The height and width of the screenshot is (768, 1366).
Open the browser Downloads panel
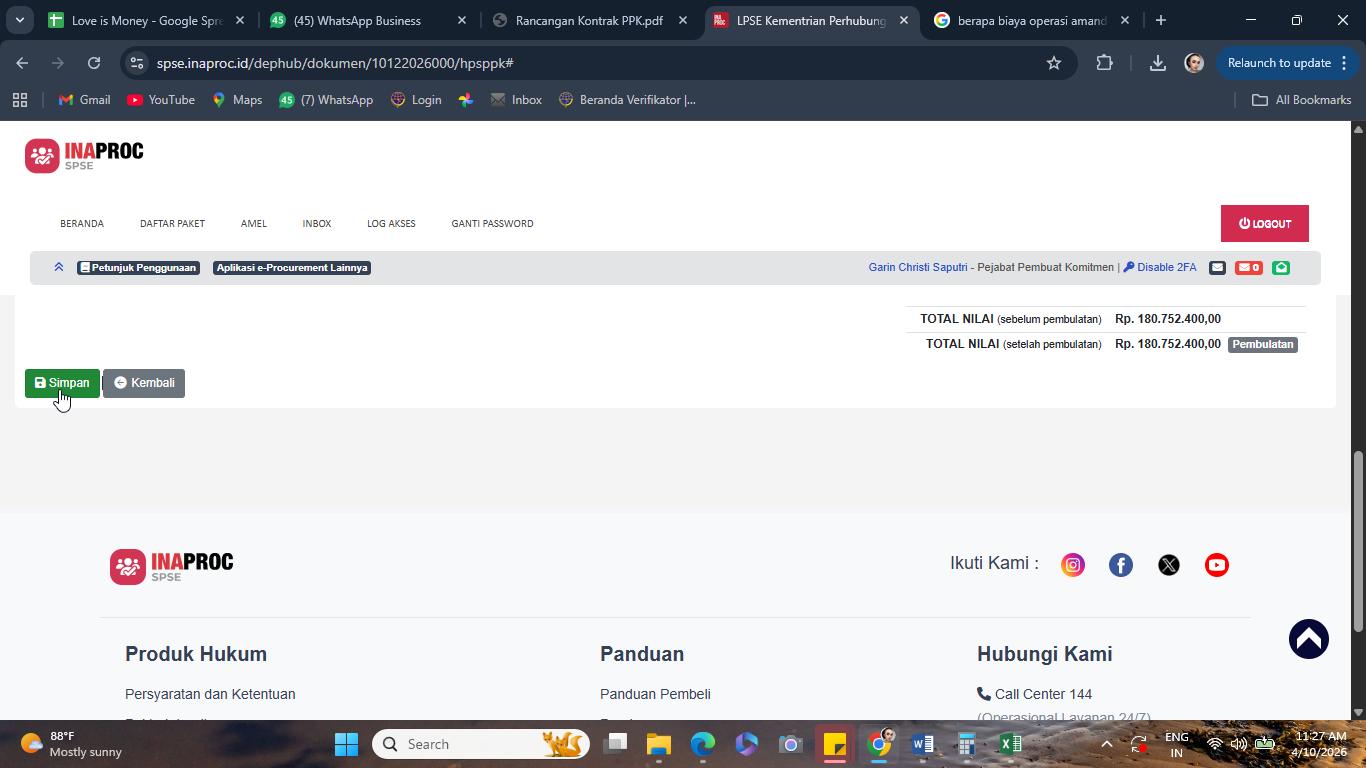pos(1157,63)
